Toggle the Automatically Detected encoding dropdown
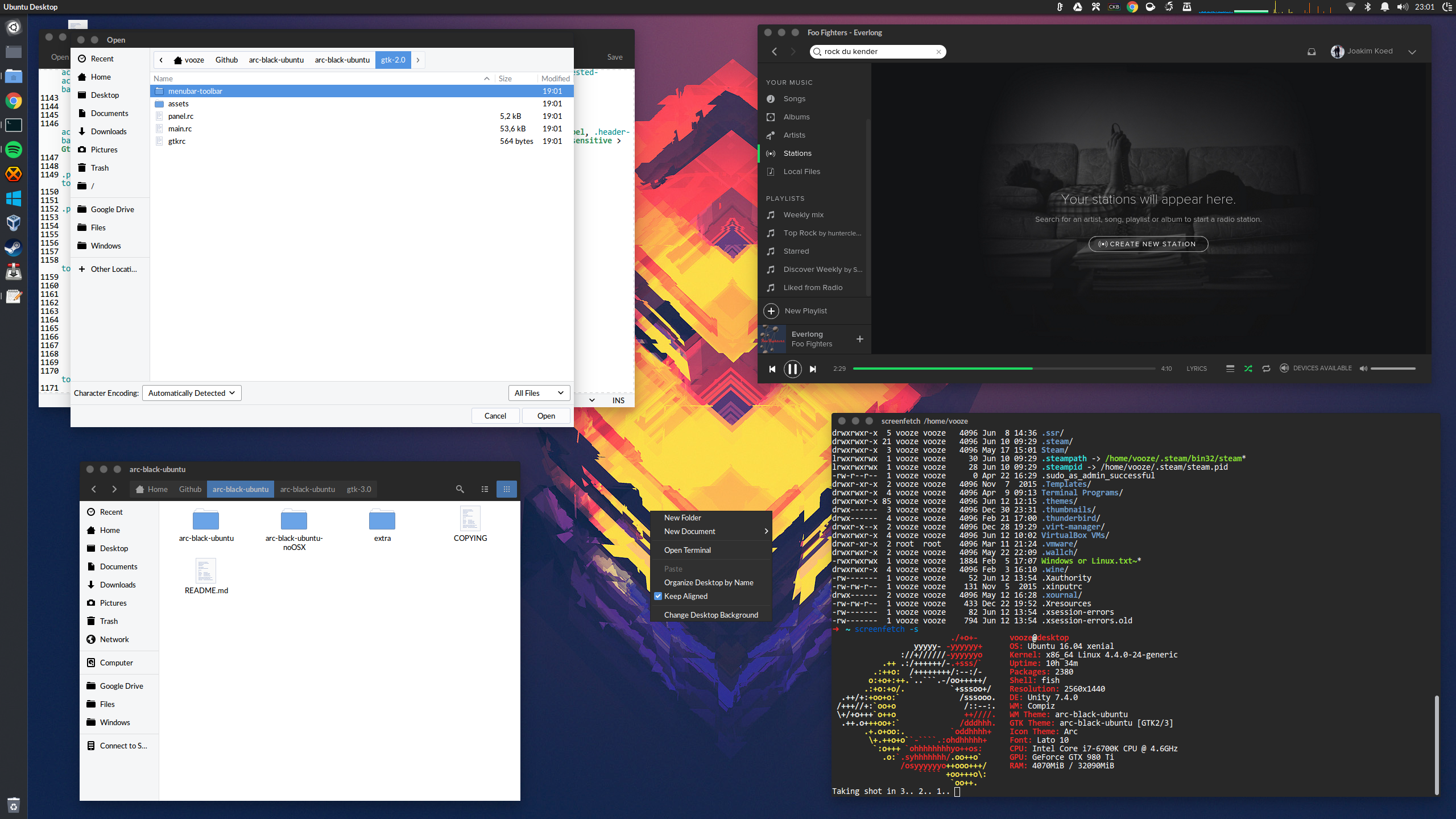This screenshot has height=819, width=1456. point(189,393)
